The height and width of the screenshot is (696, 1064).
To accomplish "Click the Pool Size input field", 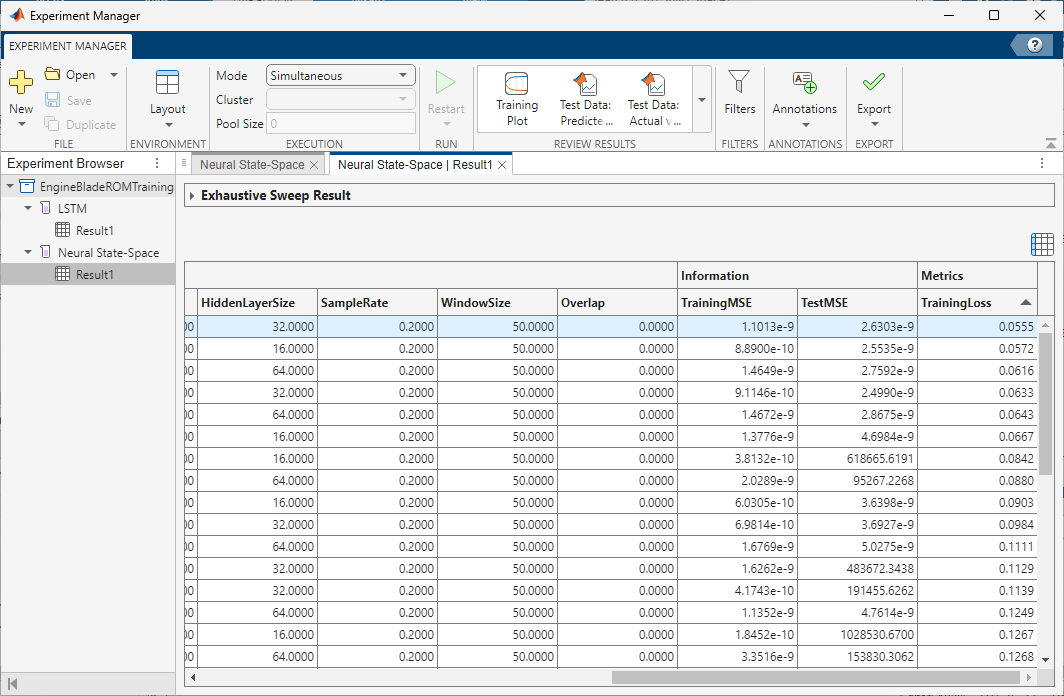I will tap(340, 123).
